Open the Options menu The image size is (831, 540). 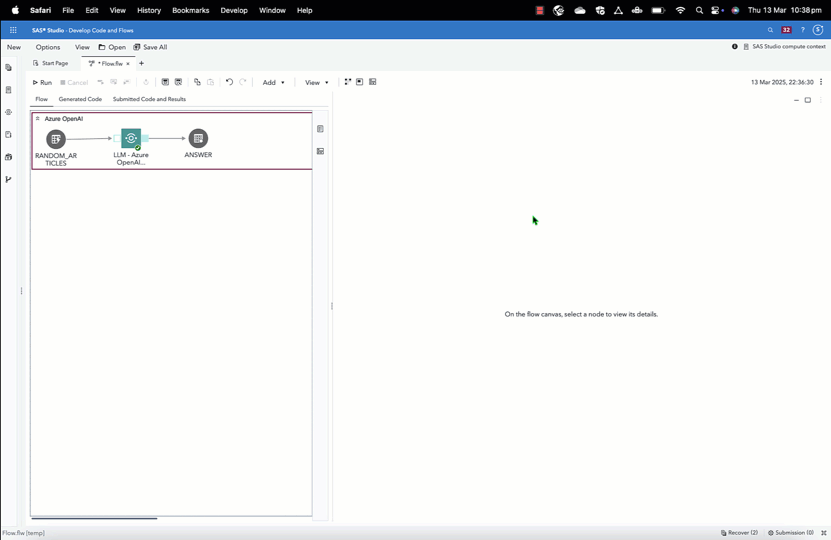pyautogui.click(x=48, y=47)
